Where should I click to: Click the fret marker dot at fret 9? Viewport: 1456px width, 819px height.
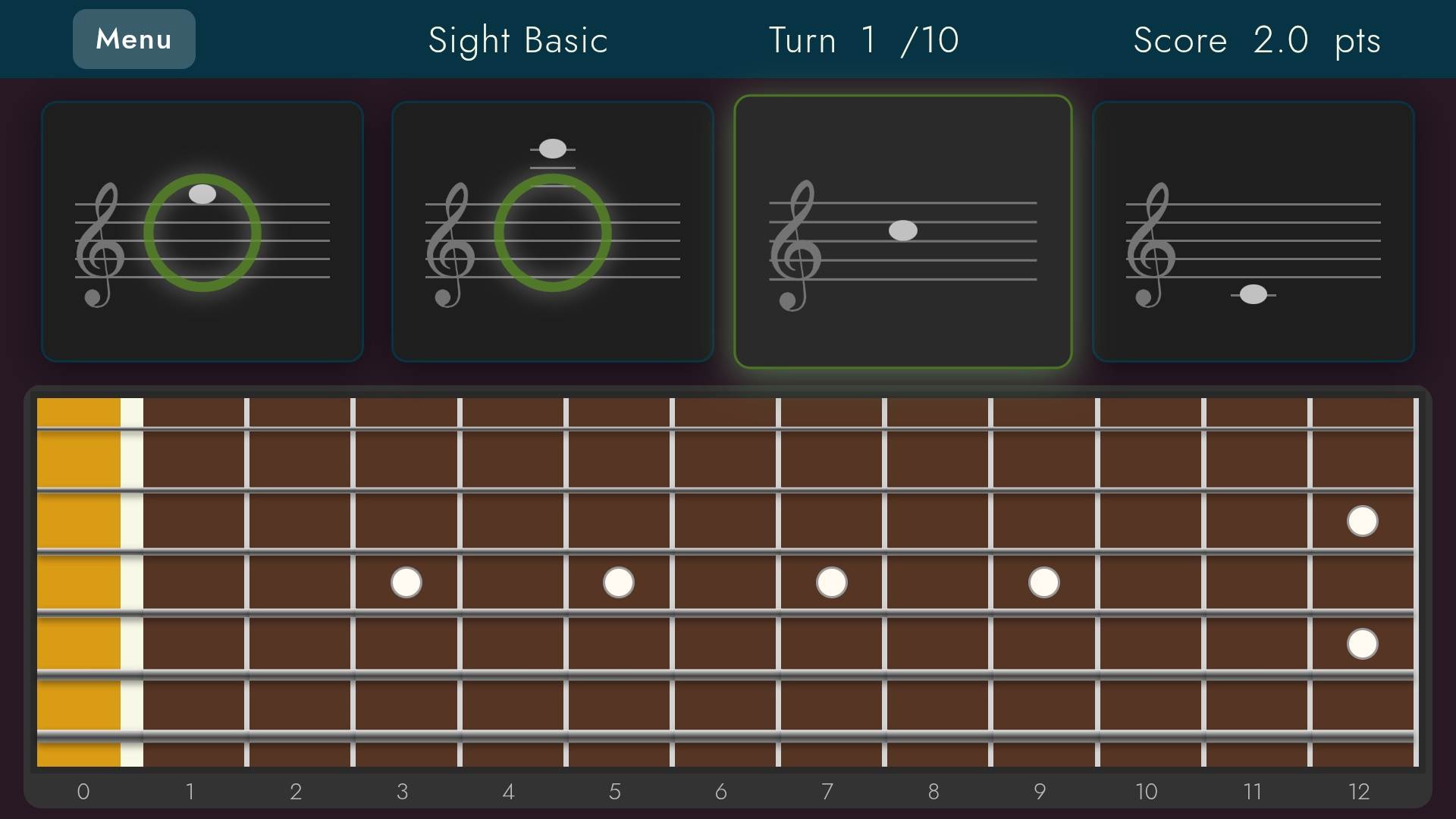click(1043, 582)
